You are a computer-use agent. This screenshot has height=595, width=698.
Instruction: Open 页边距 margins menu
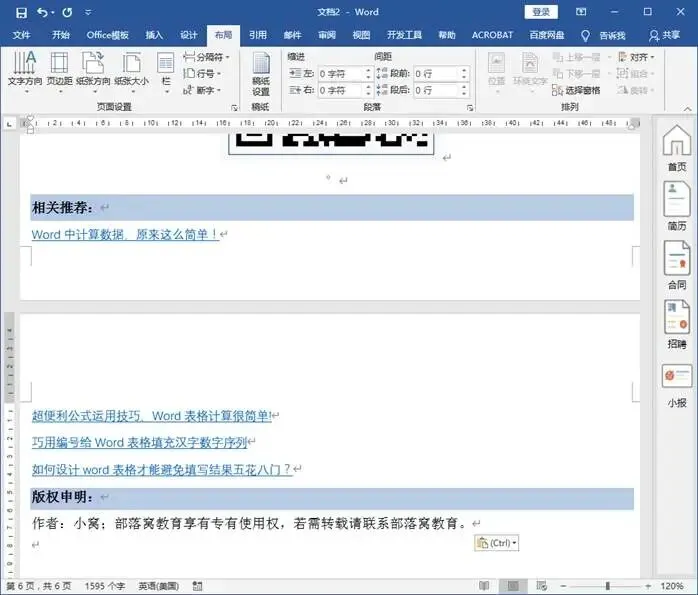[59, 73]
